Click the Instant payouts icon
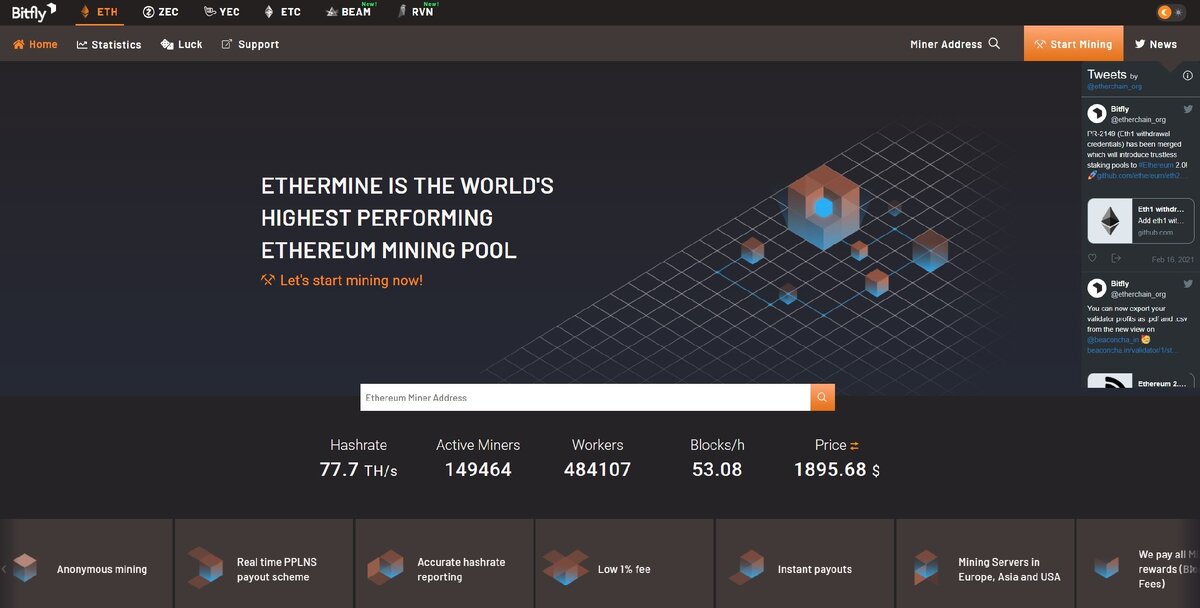The image size is (1200, 608). (747, 567)
